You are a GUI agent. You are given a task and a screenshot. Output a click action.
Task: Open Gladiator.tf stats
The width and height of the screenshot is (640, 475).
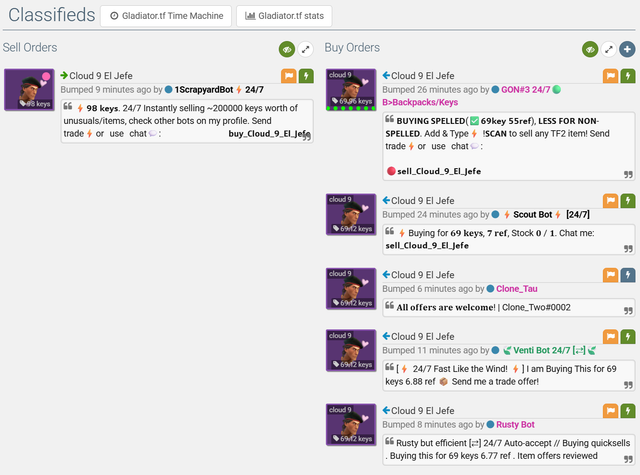(x=284, y=16)
